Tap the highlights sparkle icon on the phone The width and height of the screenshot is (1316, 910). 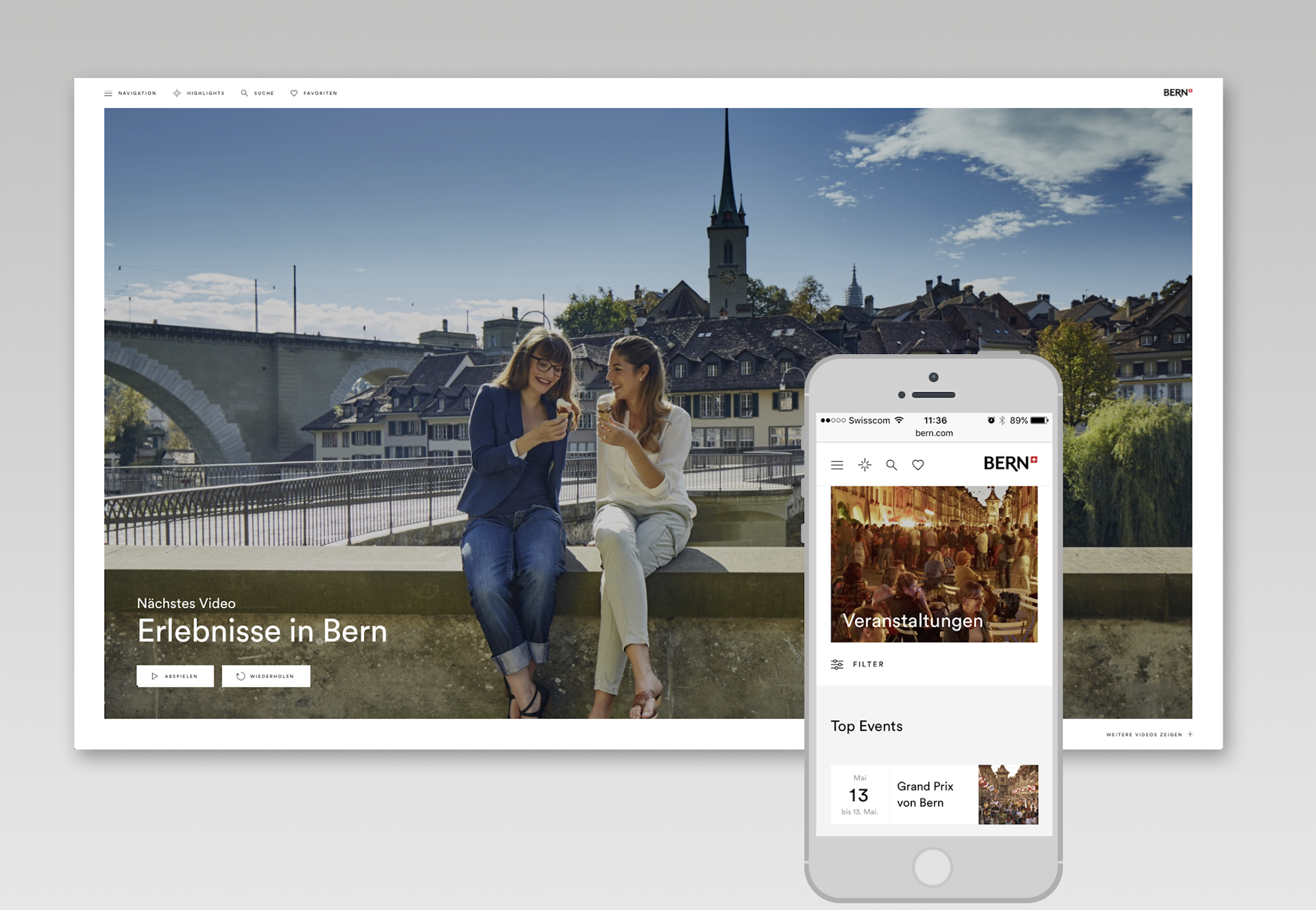865,465
